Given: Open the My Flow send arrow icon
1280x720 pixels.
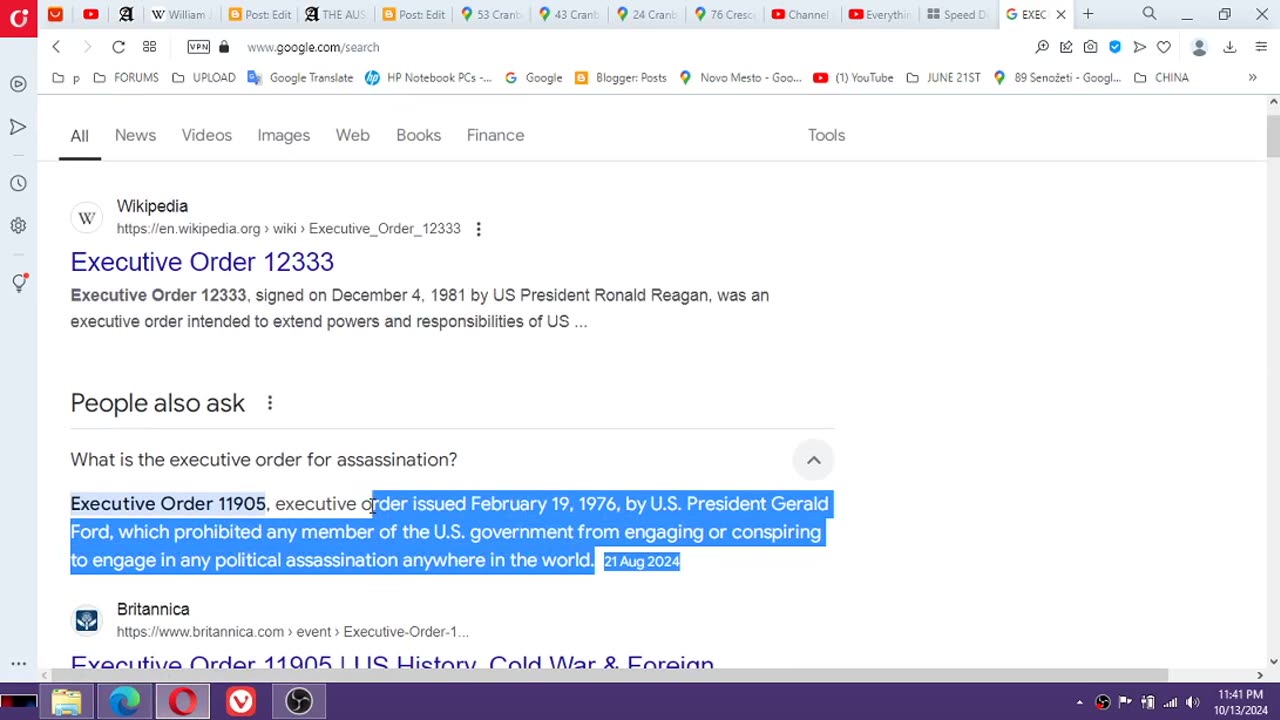Looking at the screenshot, I should [x=1139, y=47].
